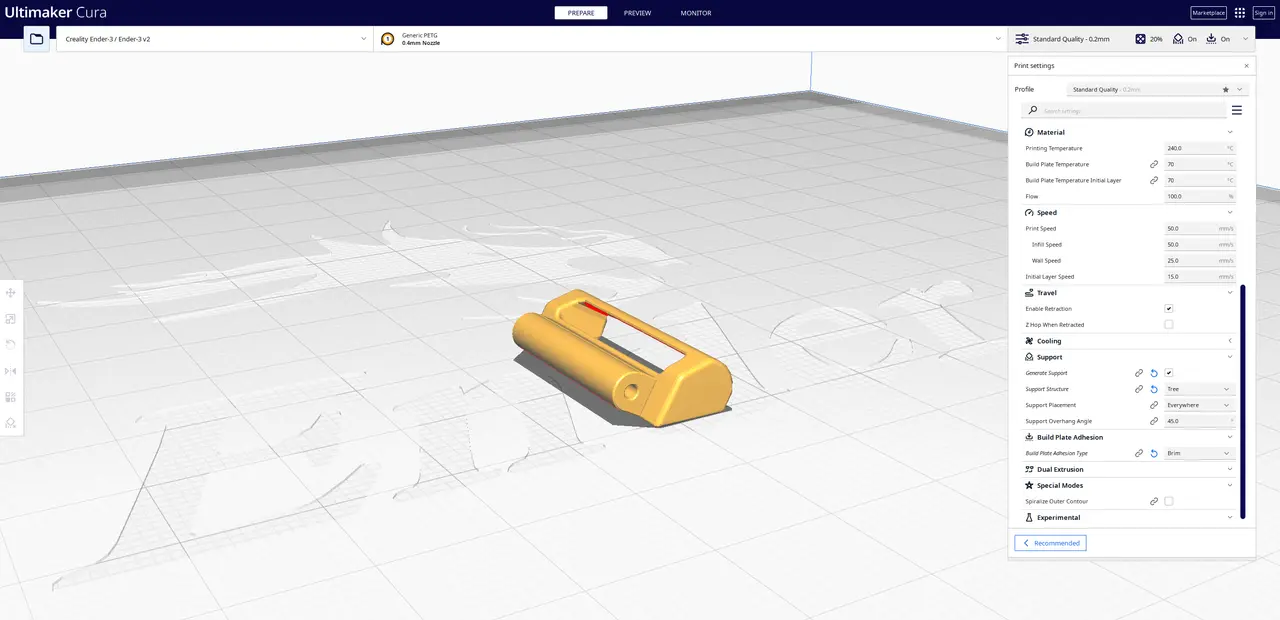Screen dimensions: 1280x620
Task: Open the Support Structure dropdown
Action: tap(1199, 389)
